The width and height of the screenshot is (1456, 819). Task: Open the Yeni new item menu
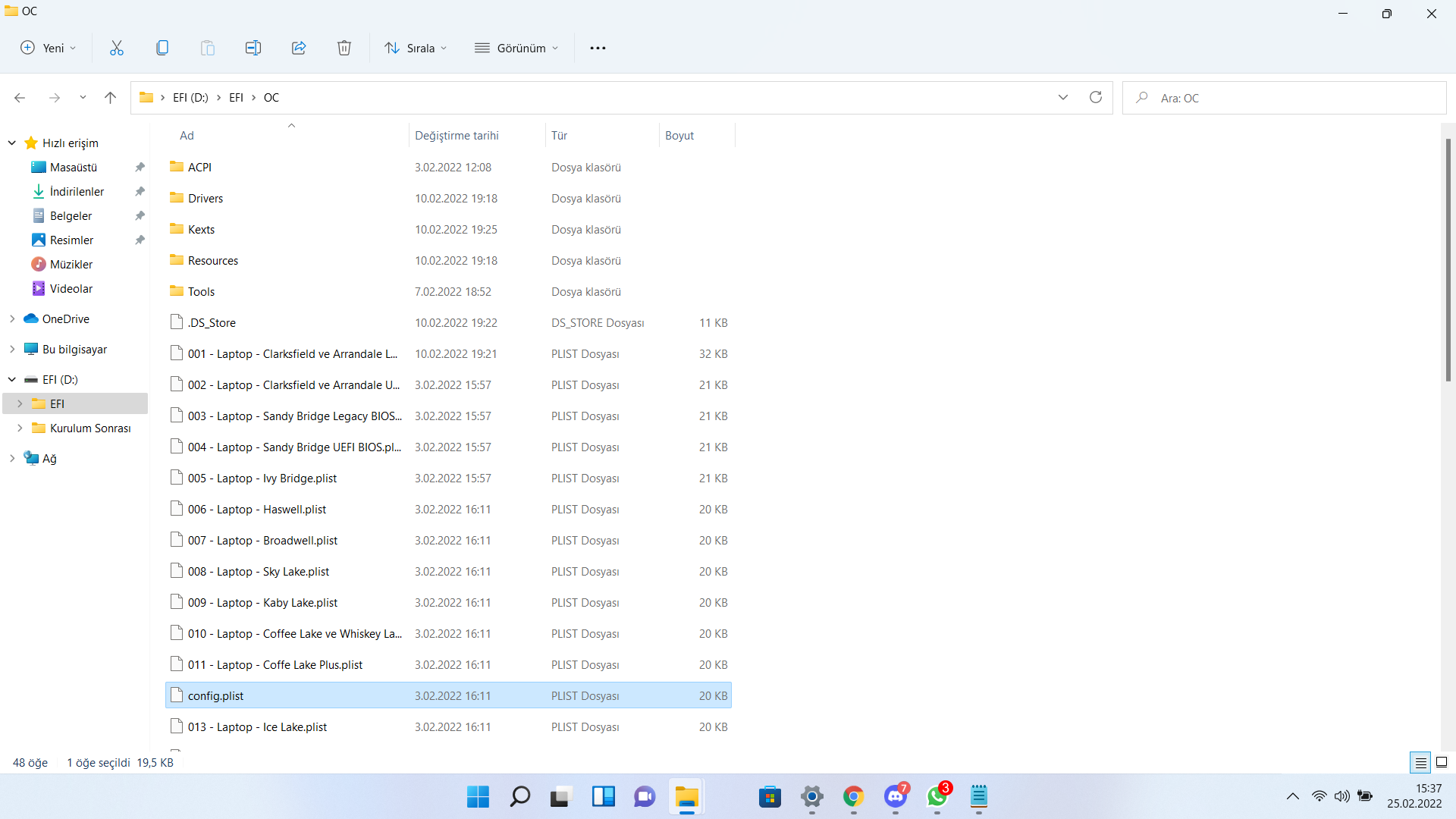[49, 48]
